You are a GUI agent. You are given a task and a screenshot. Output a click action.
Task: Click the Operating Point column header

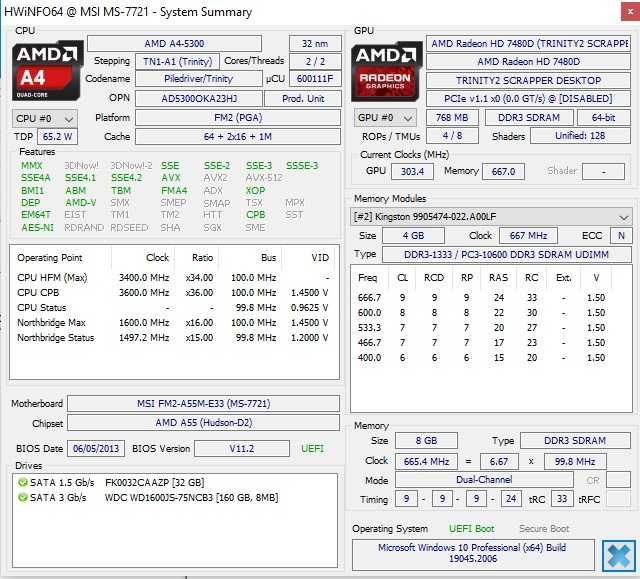pos(50,258)
